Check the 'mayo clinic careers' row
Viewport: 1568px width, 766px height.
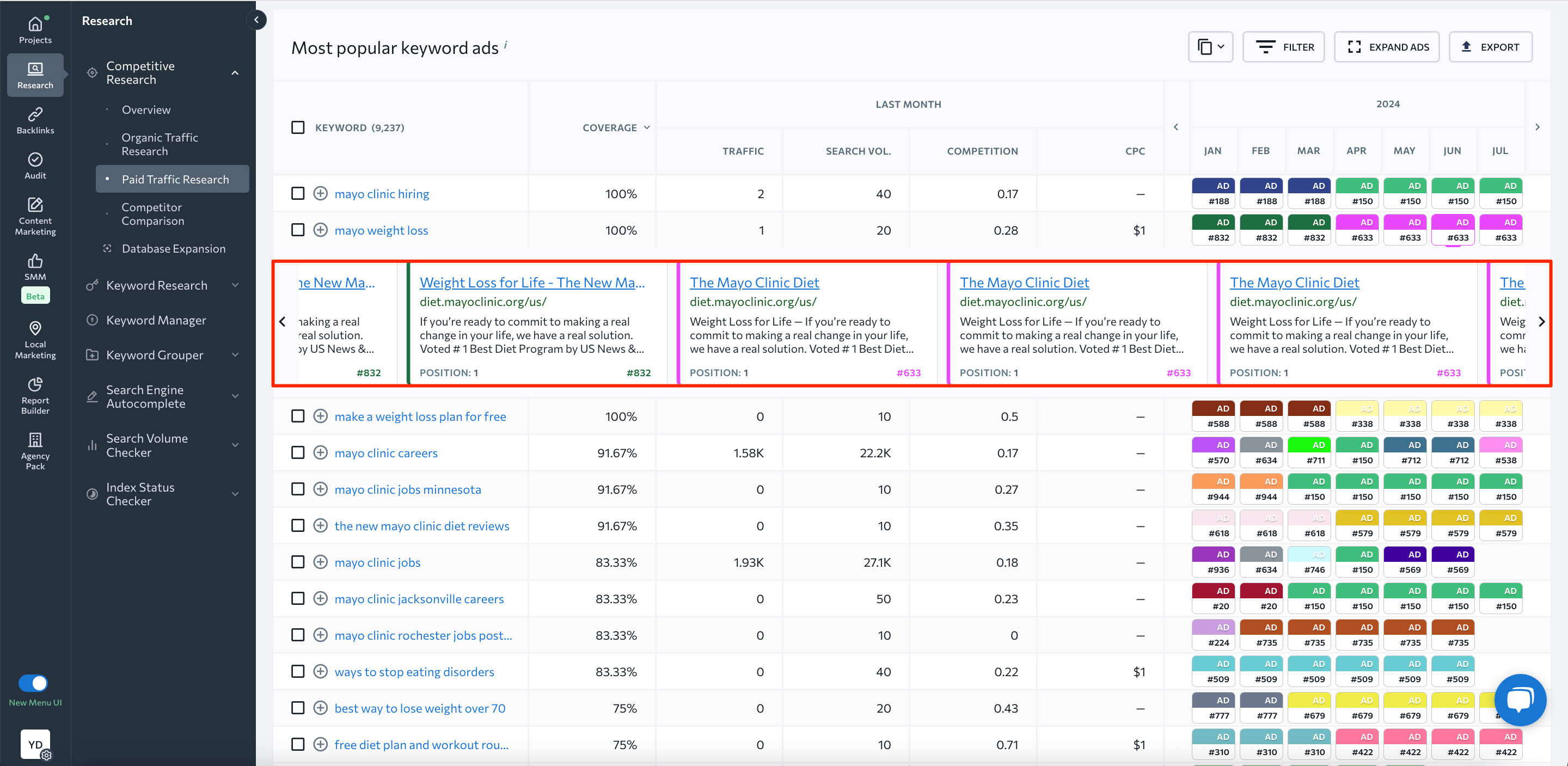pos(298,452)
